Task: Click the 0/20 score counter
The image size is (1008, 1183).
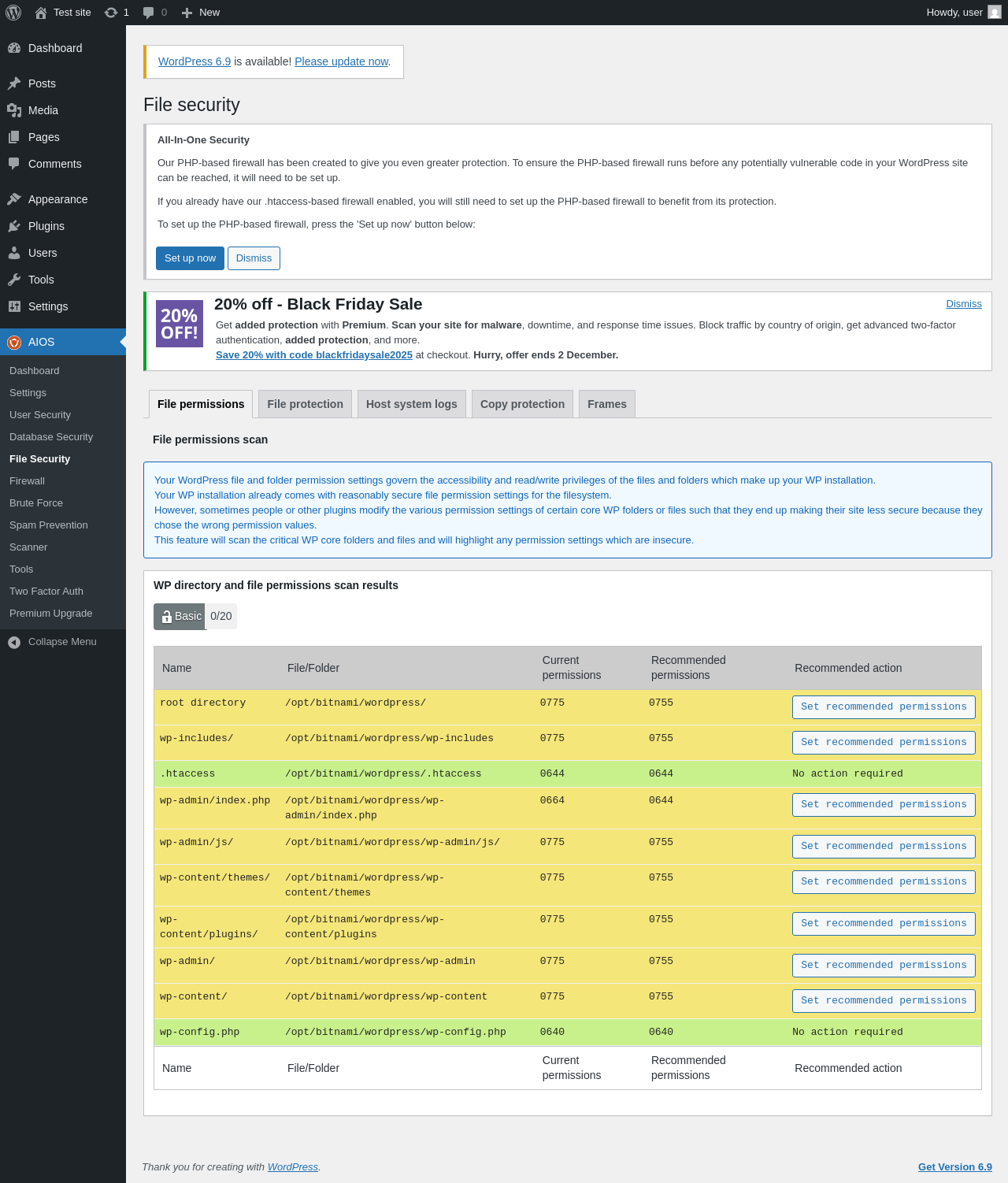Action: click(x=221, y=617)
